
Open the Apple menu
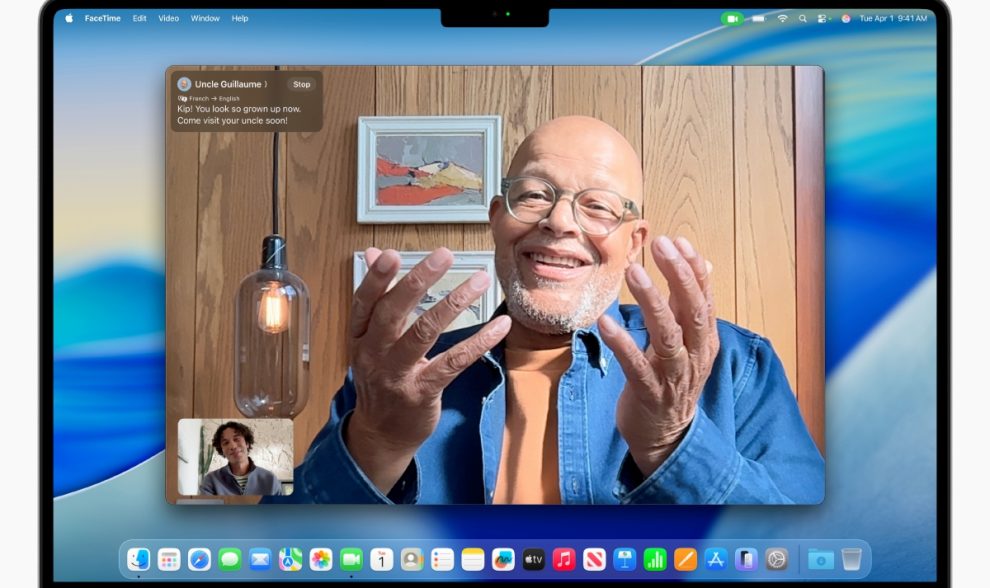[69, 18]
